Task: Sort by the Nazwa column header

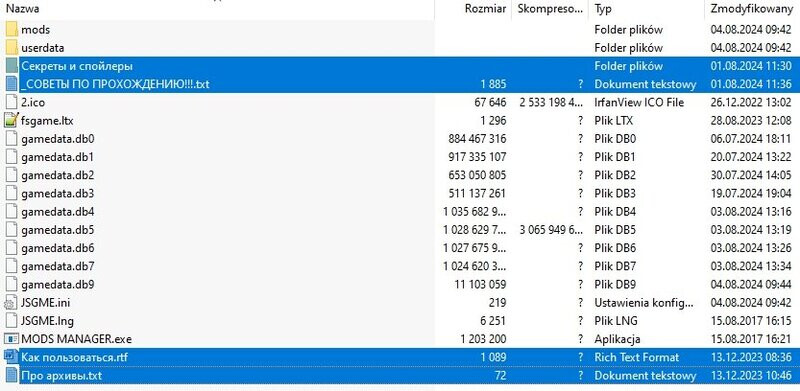Action: click(22, 9)
